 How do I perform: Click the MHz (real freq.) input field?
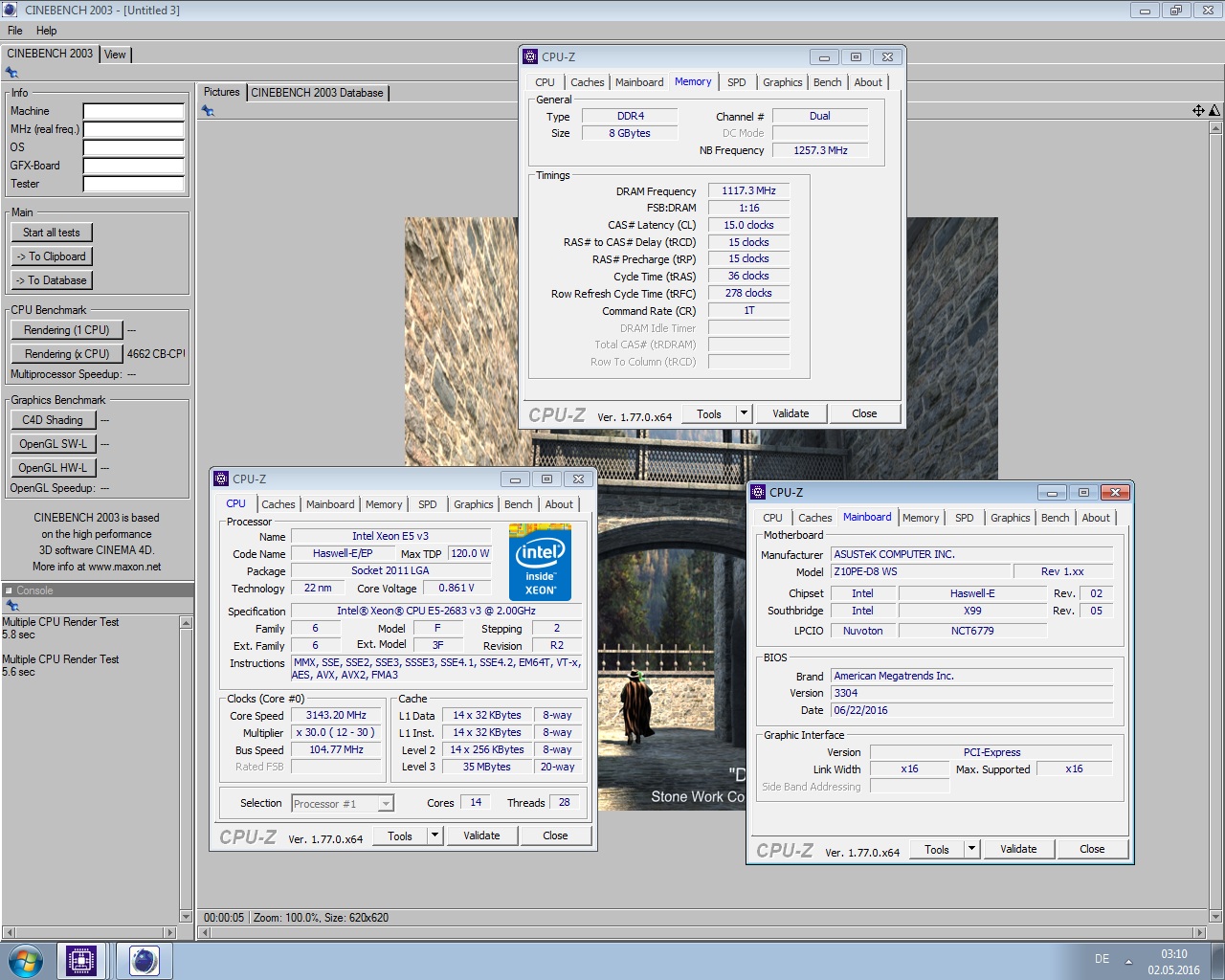134,129
